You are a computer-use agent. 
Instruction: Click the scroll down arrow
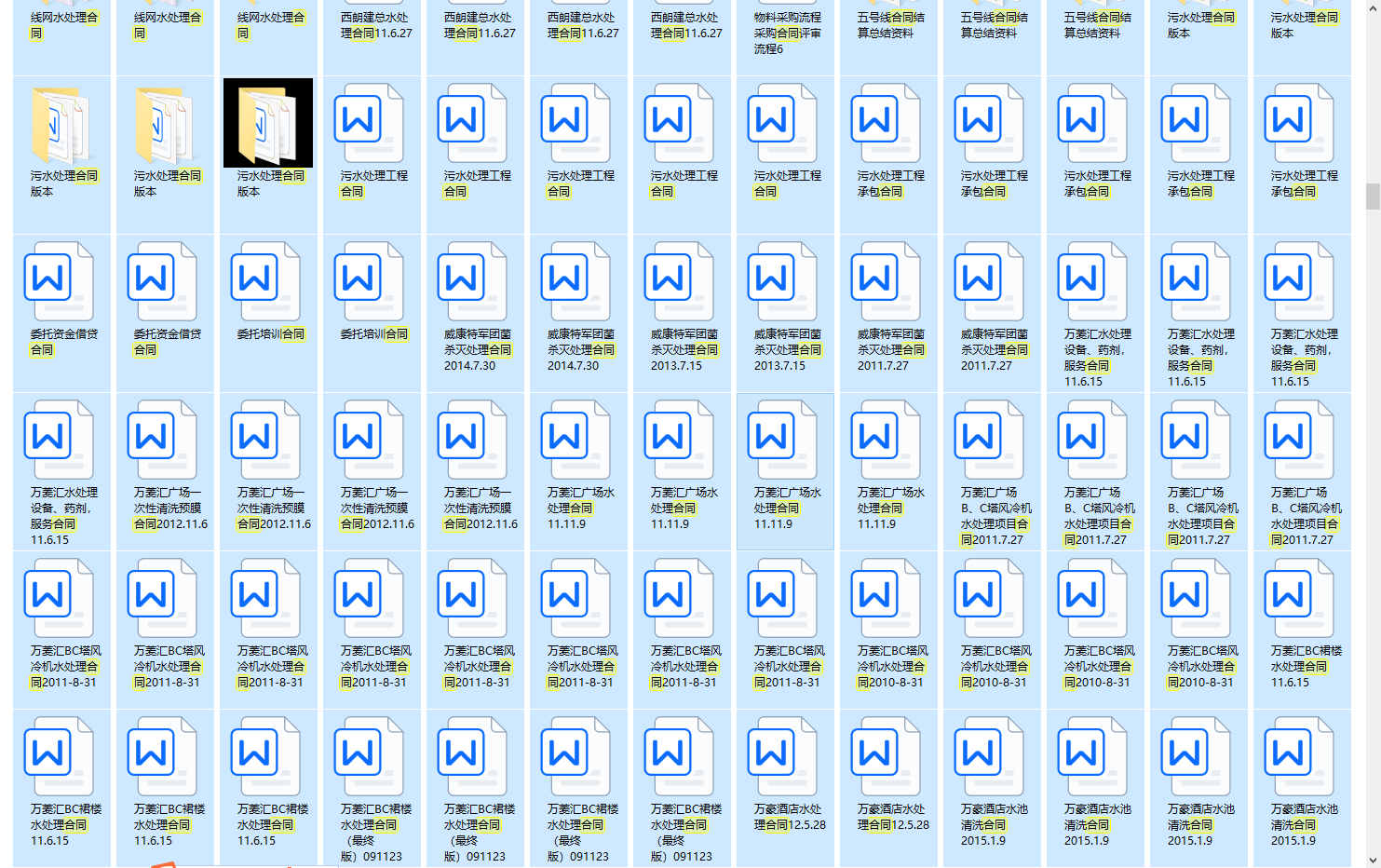pyautogui.click(x=1373, y=860)
